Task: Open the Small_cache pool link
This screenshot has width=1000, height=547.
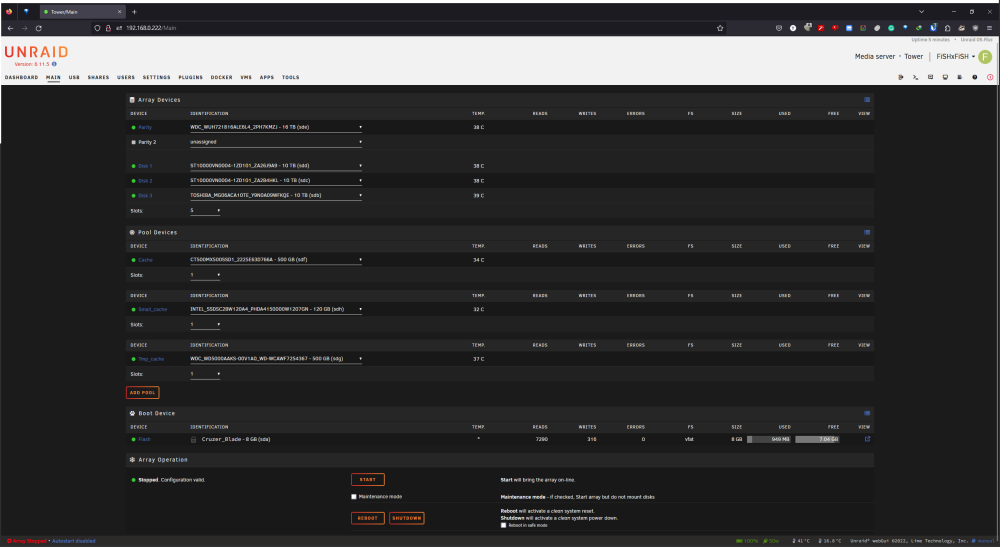Action: pyautogui.click(x=152, y=309)
